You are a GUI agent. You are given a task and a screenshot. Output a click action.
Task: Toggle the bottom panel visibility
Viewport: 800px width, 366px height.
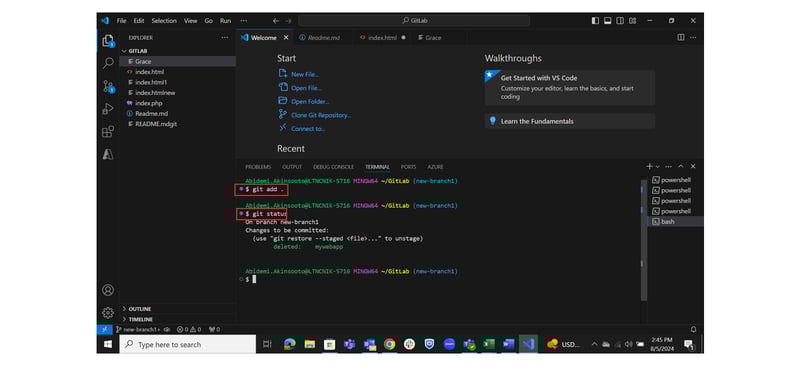608,21
